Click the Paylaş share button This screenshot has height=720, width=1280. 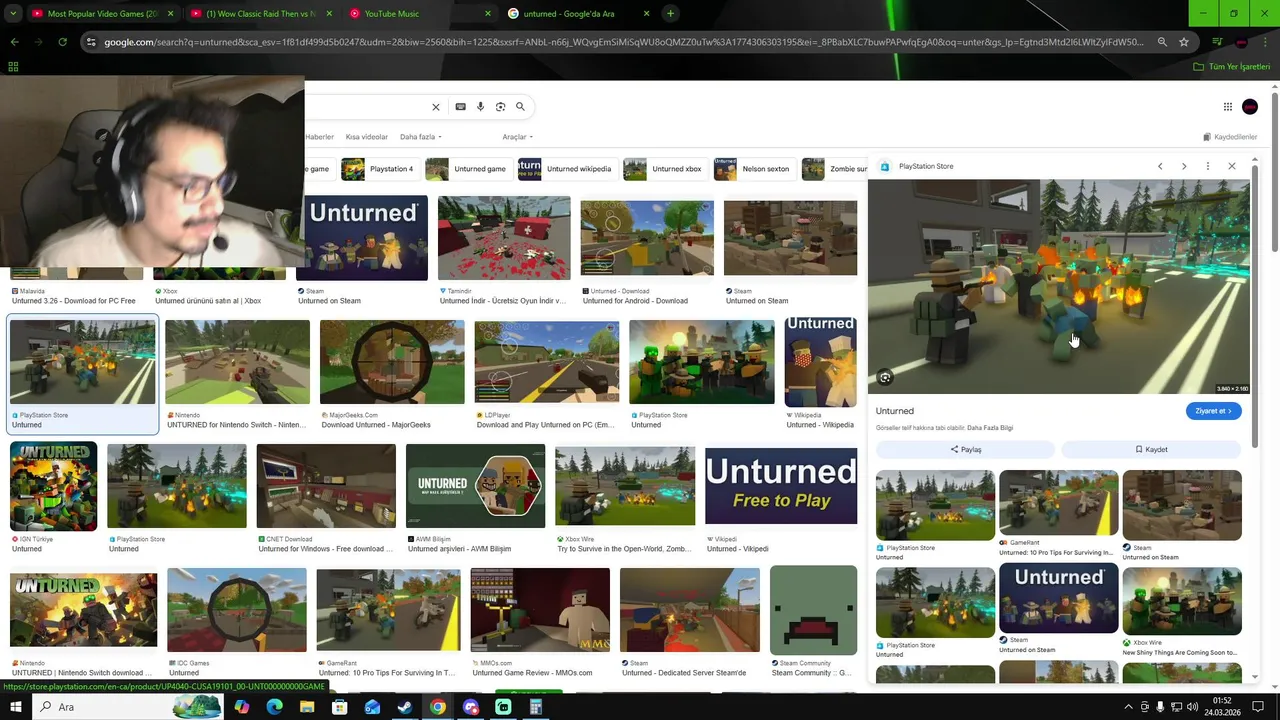(965, 450)
